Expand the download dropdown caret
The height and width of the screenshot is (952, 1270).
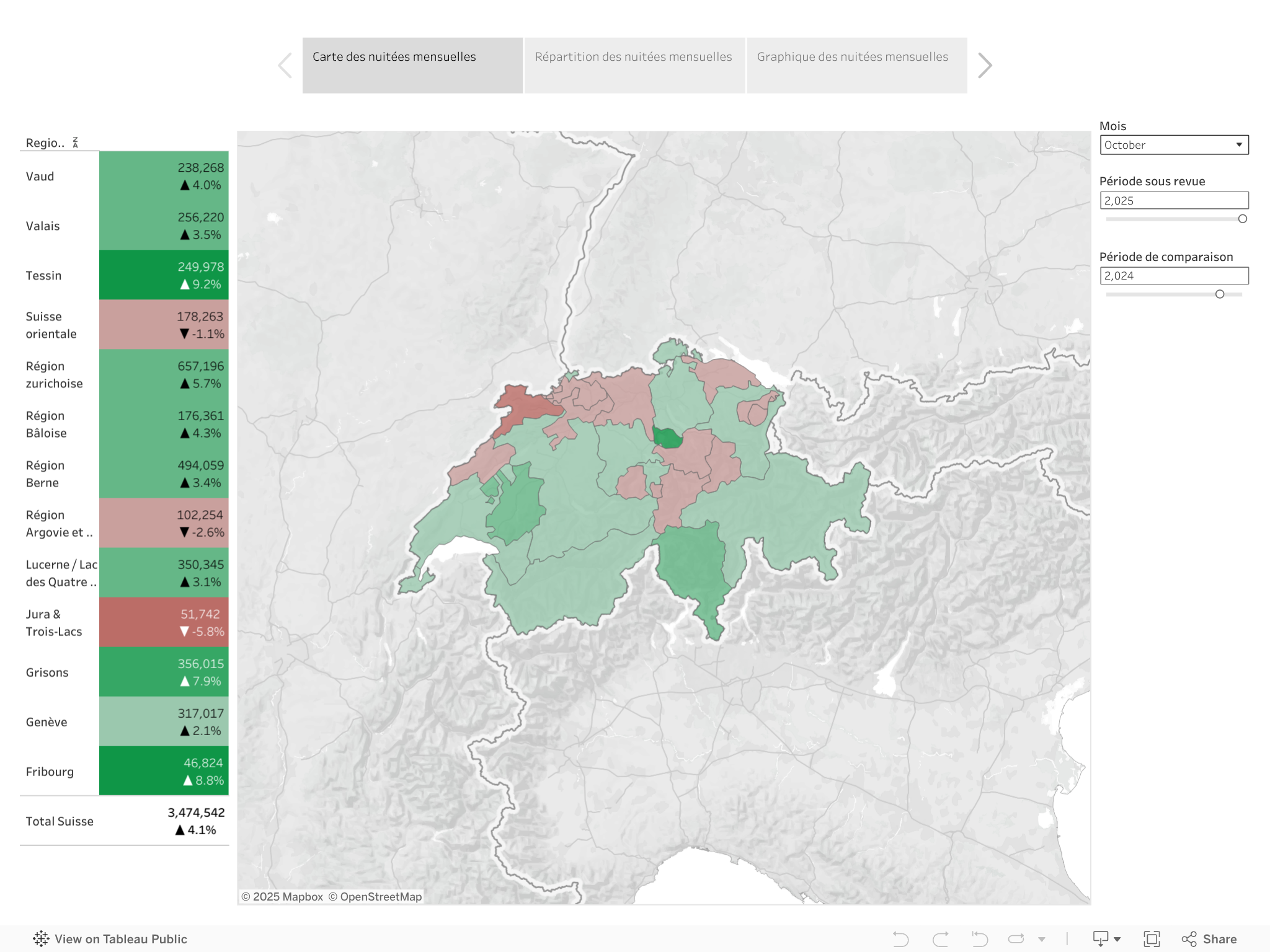click(x=1117, y=940)
